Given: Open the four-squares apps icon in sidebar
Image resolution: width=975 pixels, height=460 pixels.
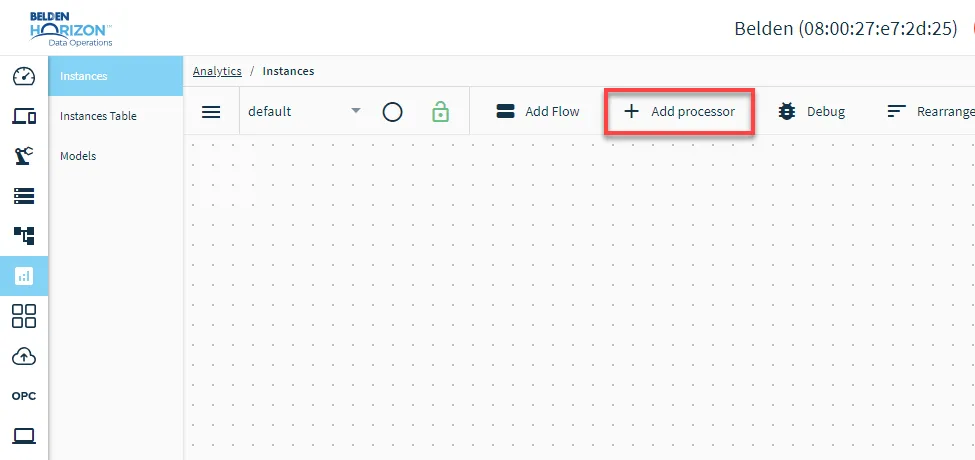Looking at the screenshot, I should (24, 316).
